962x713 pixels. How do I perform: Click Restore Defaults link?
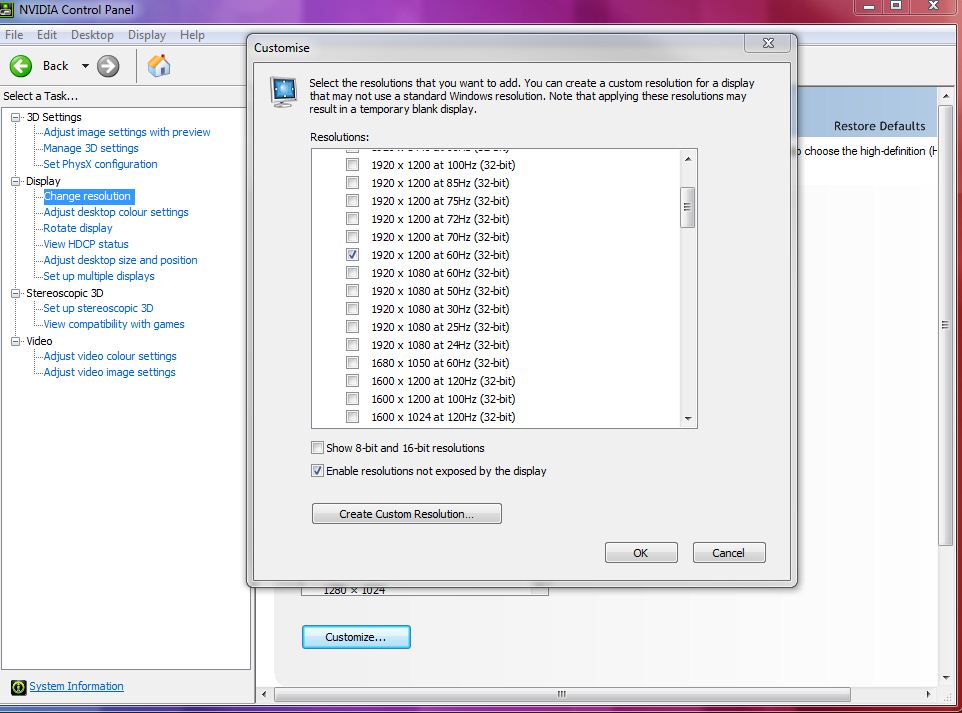(x=879, y=126)
